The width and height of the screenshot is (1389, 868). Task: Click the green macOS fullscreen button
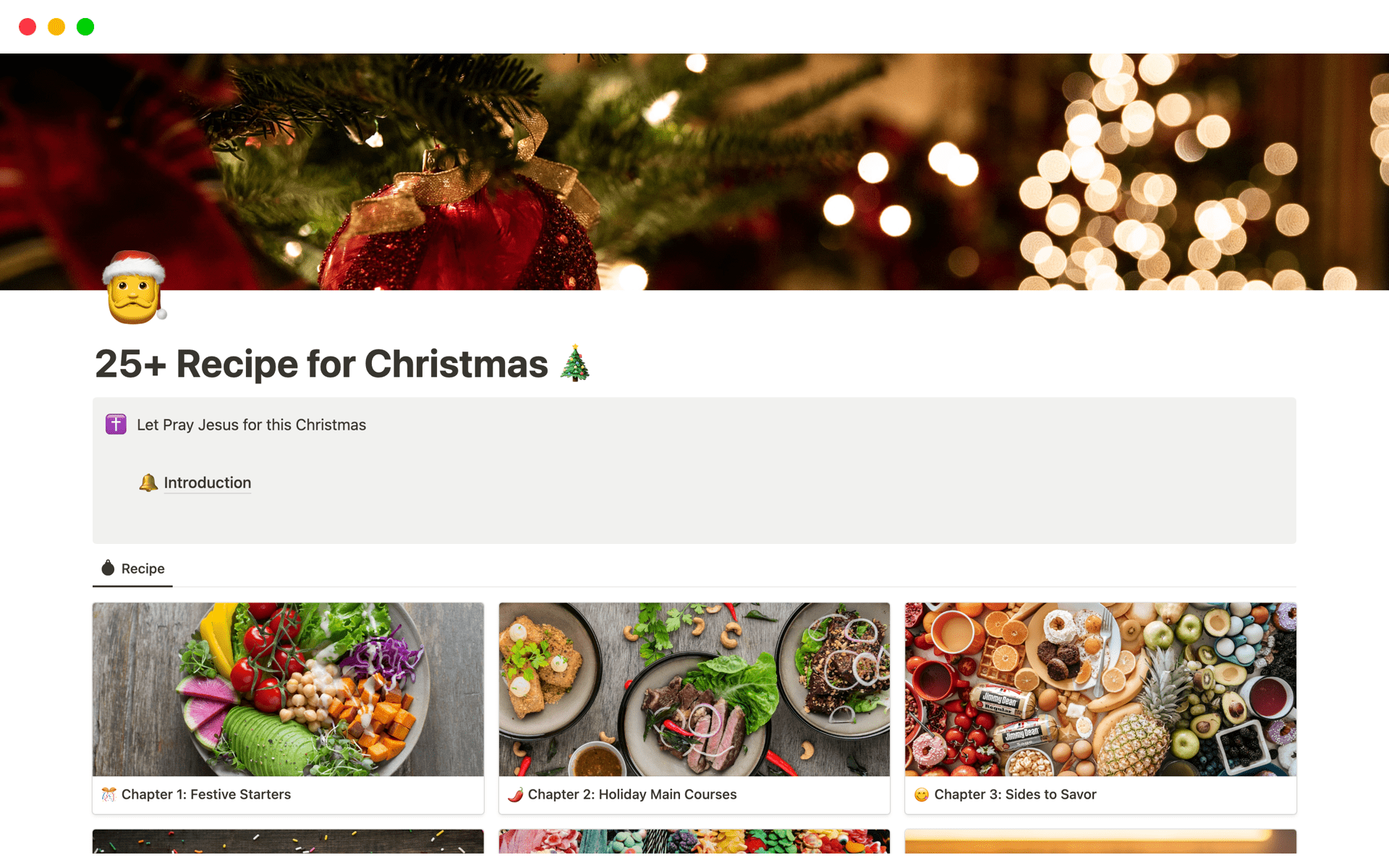coord(85,27)
